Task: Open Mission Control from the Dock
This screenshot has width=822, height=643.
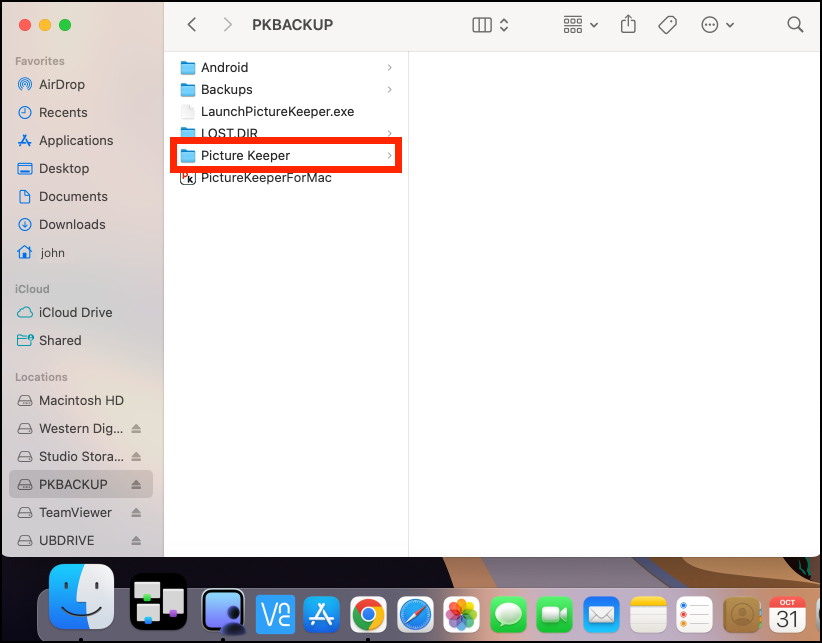Action: [x=158, y=602]
